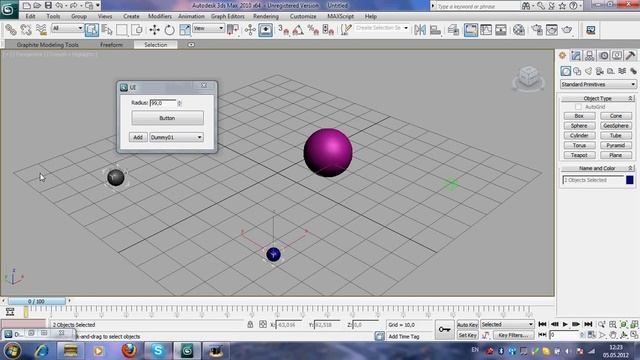Open the Rendering menu
Image resolution: width=640 pixels, height=360 pixels.
(x=266, y=16)
